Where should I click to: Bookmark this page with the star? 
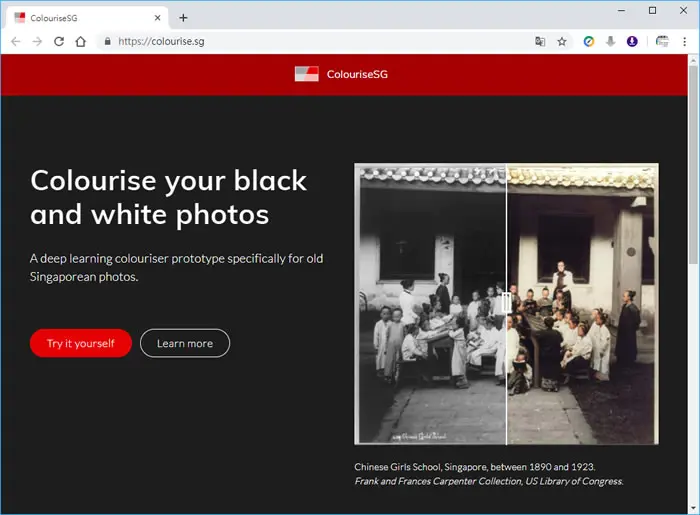[x=562, y=42]
